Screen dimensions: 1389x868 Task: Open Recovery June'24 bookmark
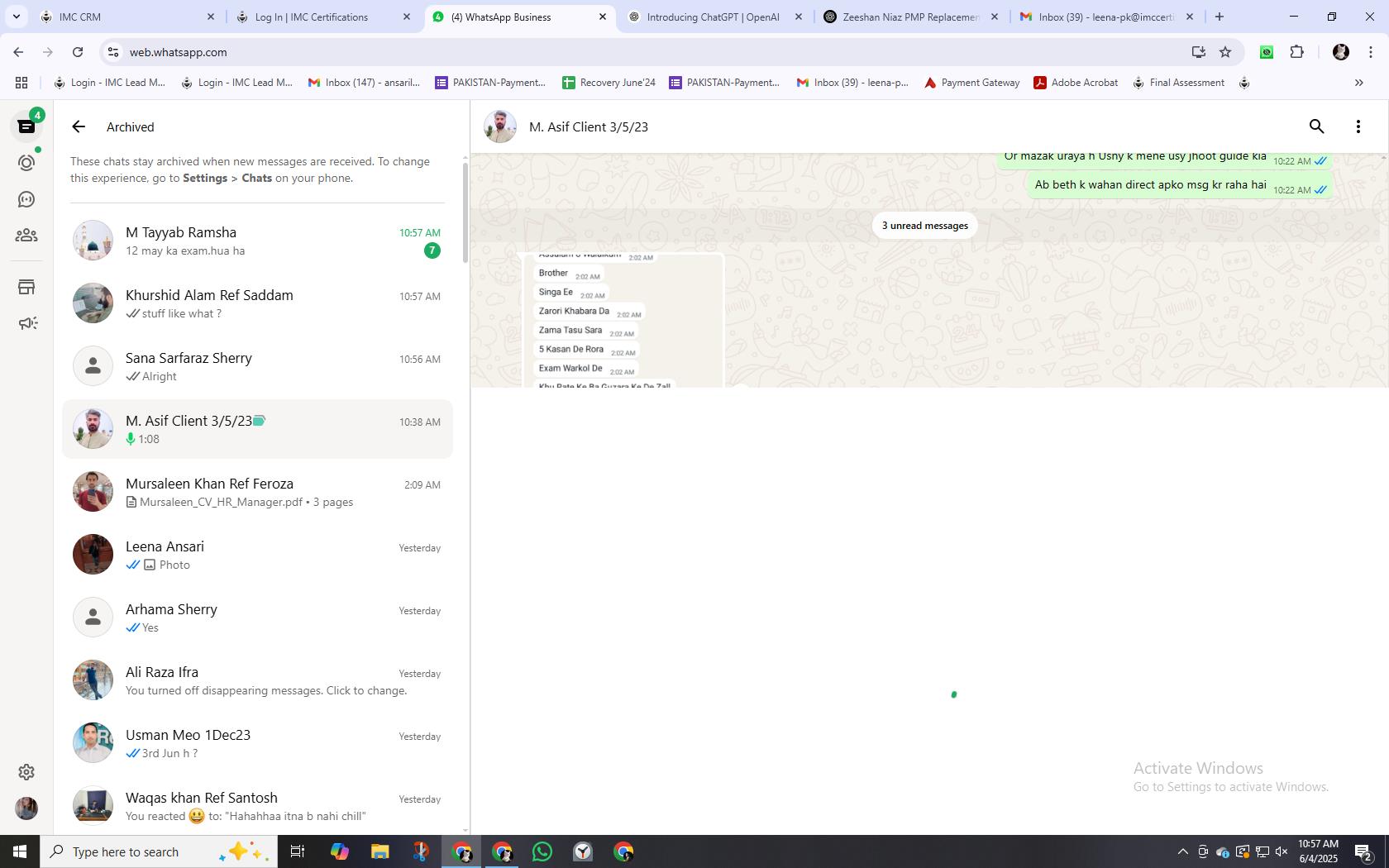pos(609,83)
